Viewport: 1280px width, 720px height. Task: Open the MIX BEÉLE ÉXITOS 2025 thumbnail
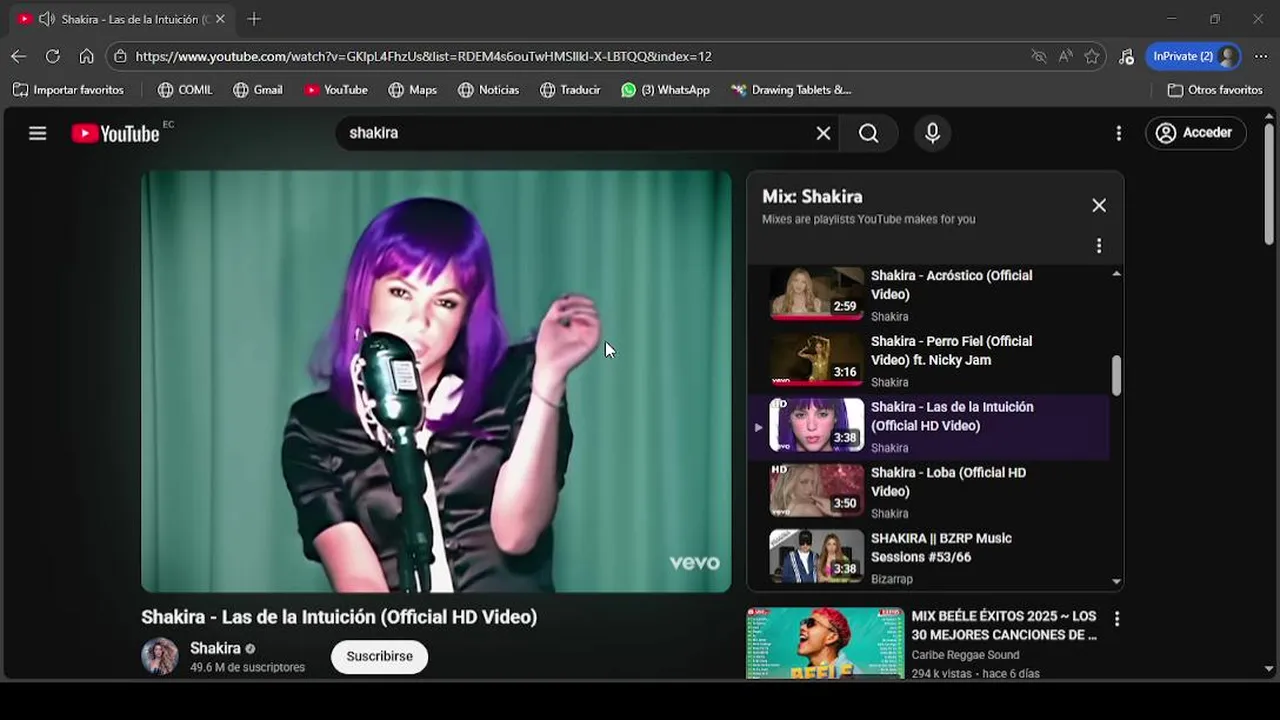point(825,643)
